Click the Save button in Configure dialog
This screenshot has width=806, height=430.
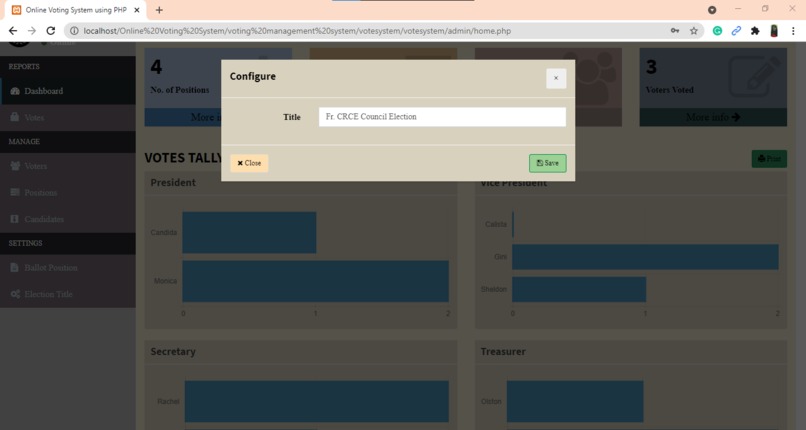point(547,163)
